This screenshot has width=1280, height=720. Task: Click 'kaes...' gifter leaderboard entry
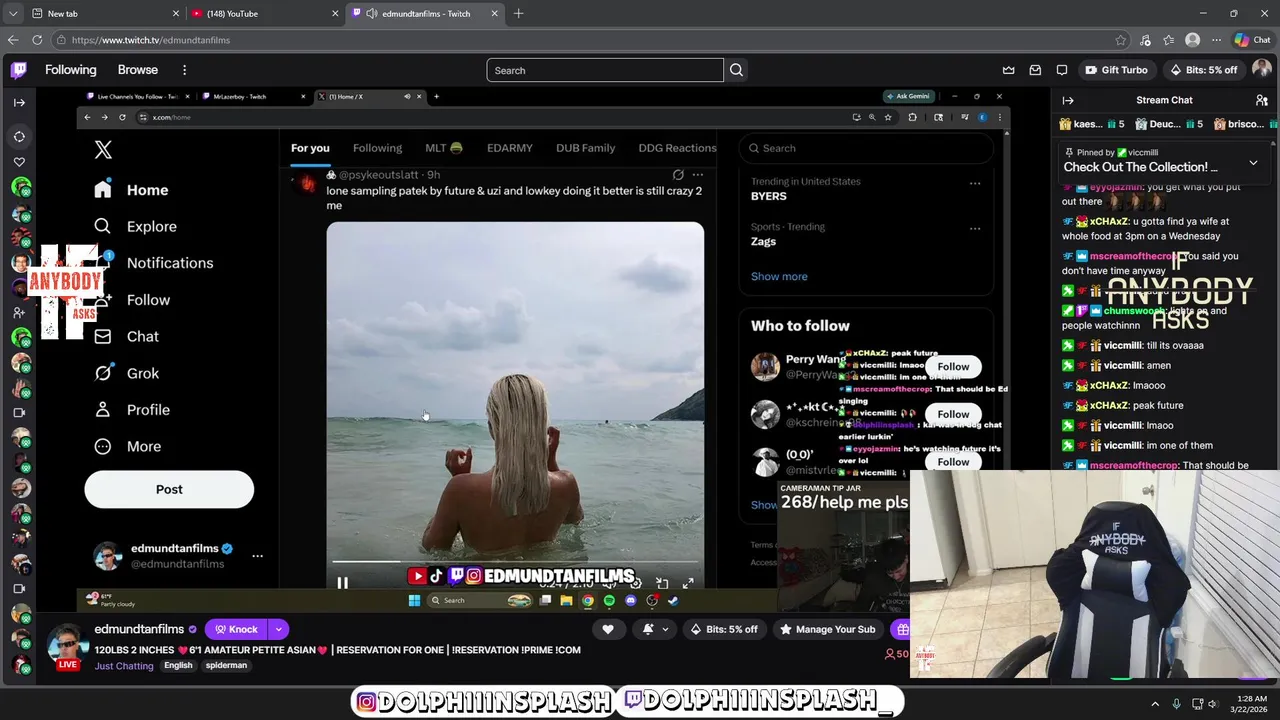tap(1091, 124)
